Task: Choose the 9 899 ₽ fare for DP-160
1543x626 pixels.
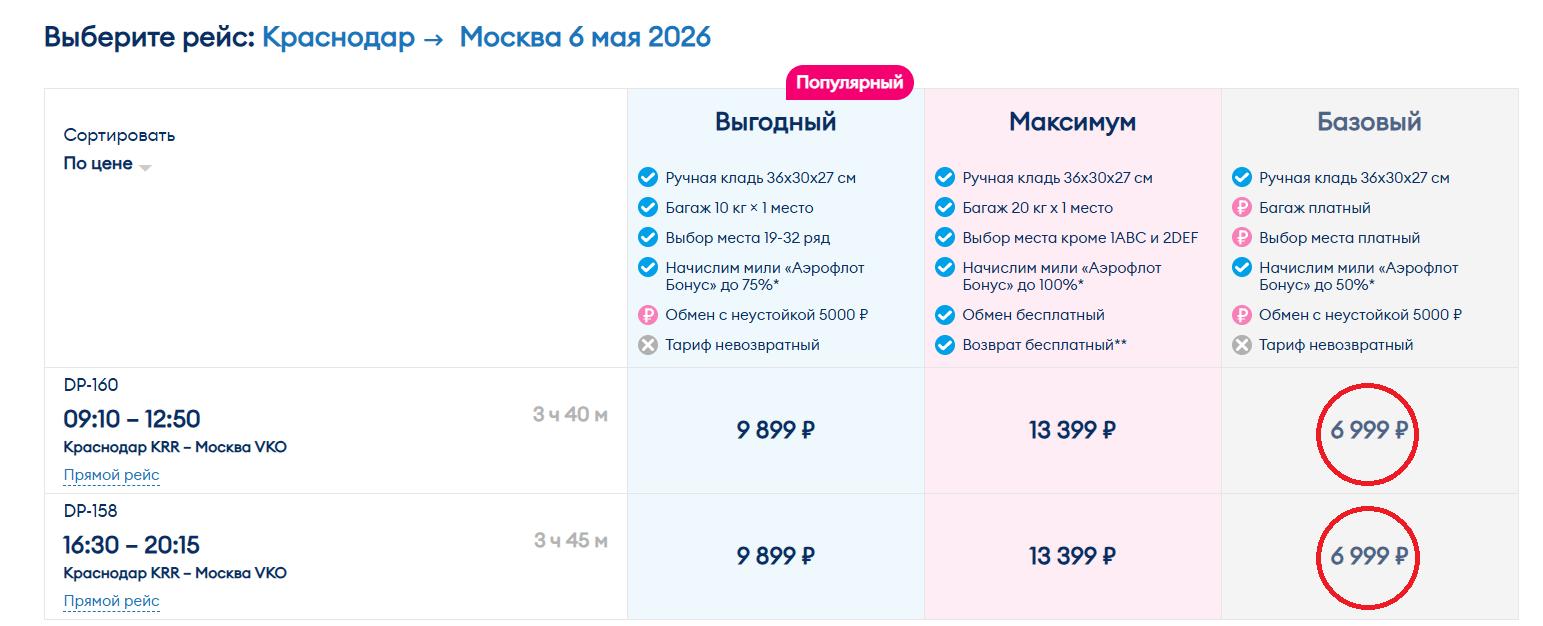Action: click(x=776, y=431)
